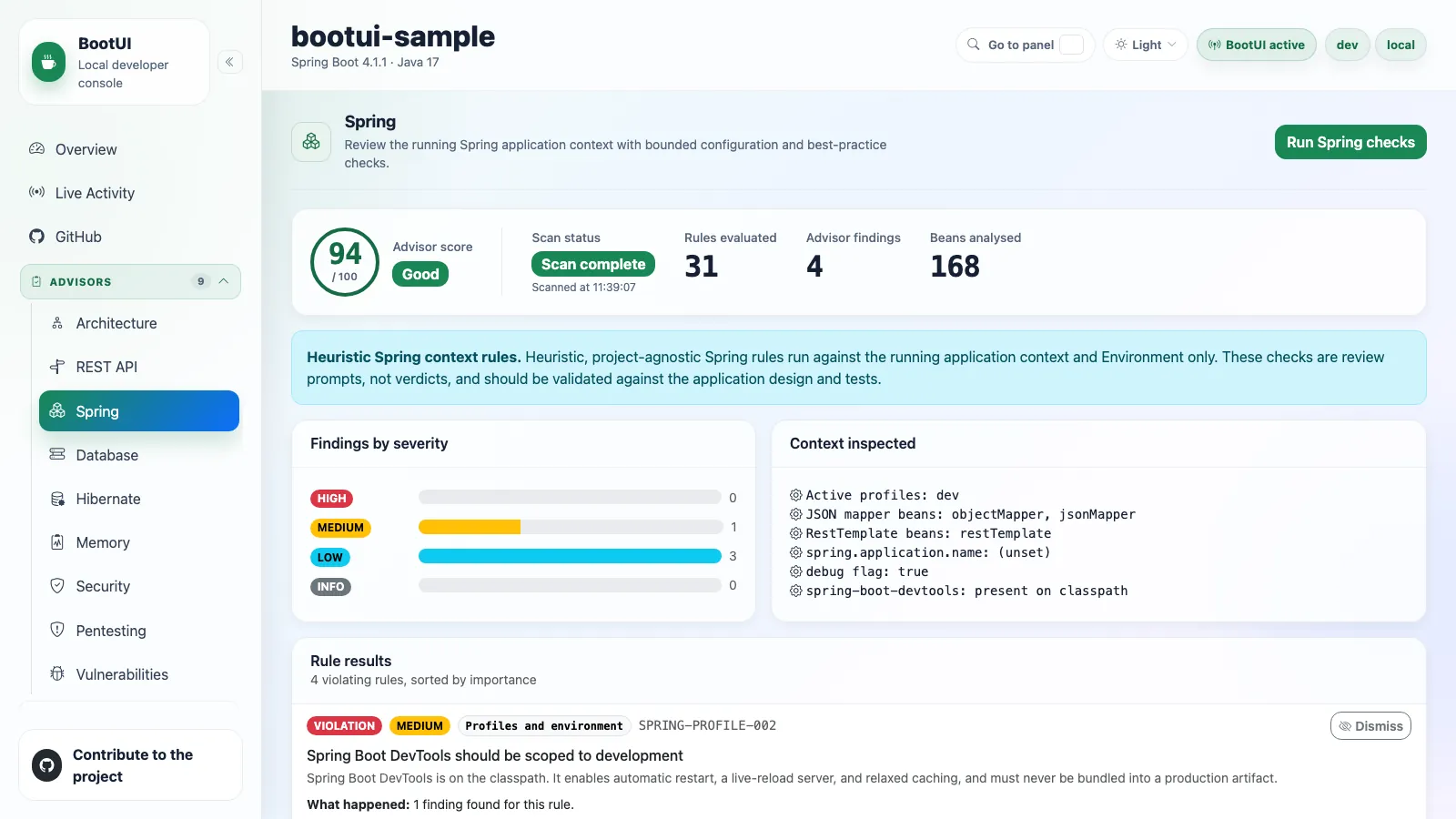Click the Vulnerabilities bug icon

[x=57, y=673]
